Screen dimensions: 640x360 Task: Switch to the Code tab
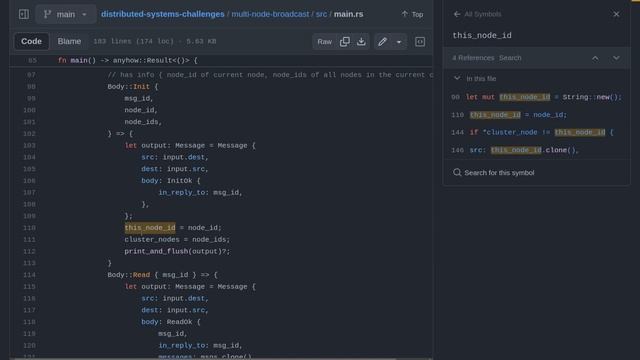click(31, 41)
